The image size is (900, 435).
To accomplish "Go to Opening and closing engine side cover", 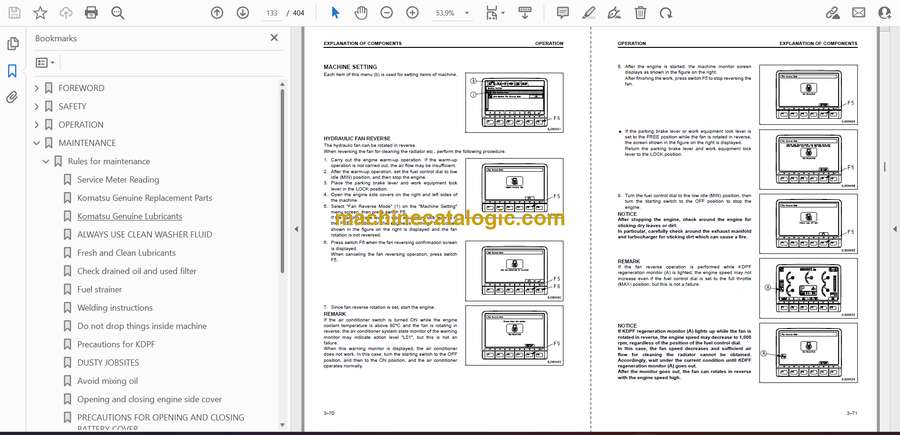I will pos(149,399).
